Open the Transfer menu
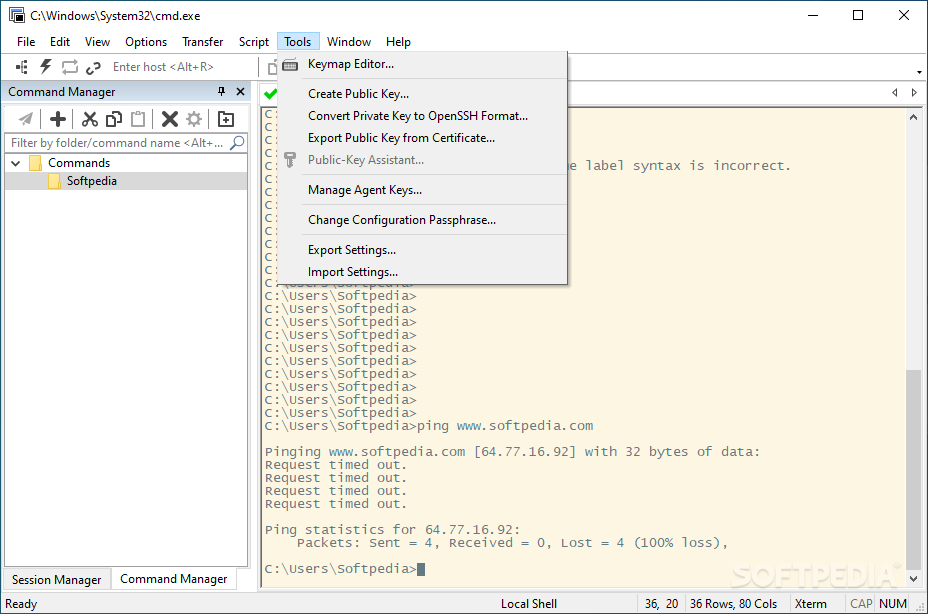The image size is (928, 614). (x=202, y=42)
